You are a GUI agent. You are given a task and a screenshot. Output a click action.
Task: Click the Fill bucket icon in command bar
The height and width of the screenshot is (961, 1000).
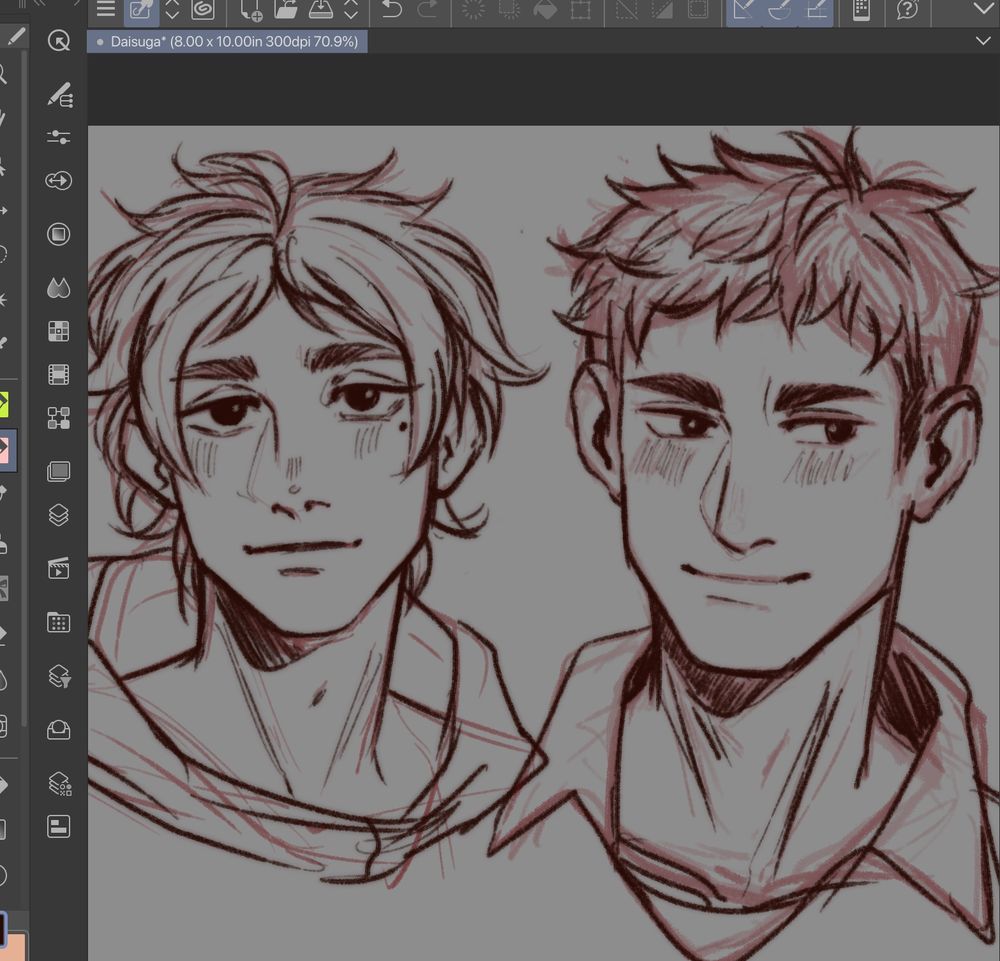[545, 10]
